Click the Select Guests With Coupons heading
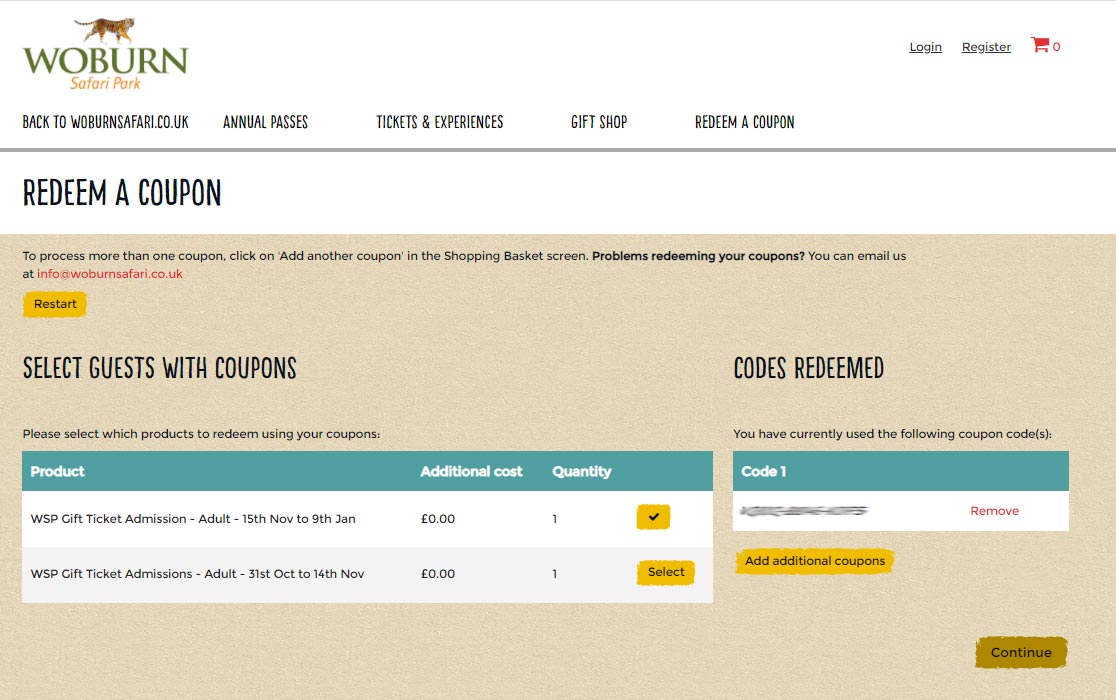The width and height of the screenshot is (1116, 700). click(x=159, y=368)
